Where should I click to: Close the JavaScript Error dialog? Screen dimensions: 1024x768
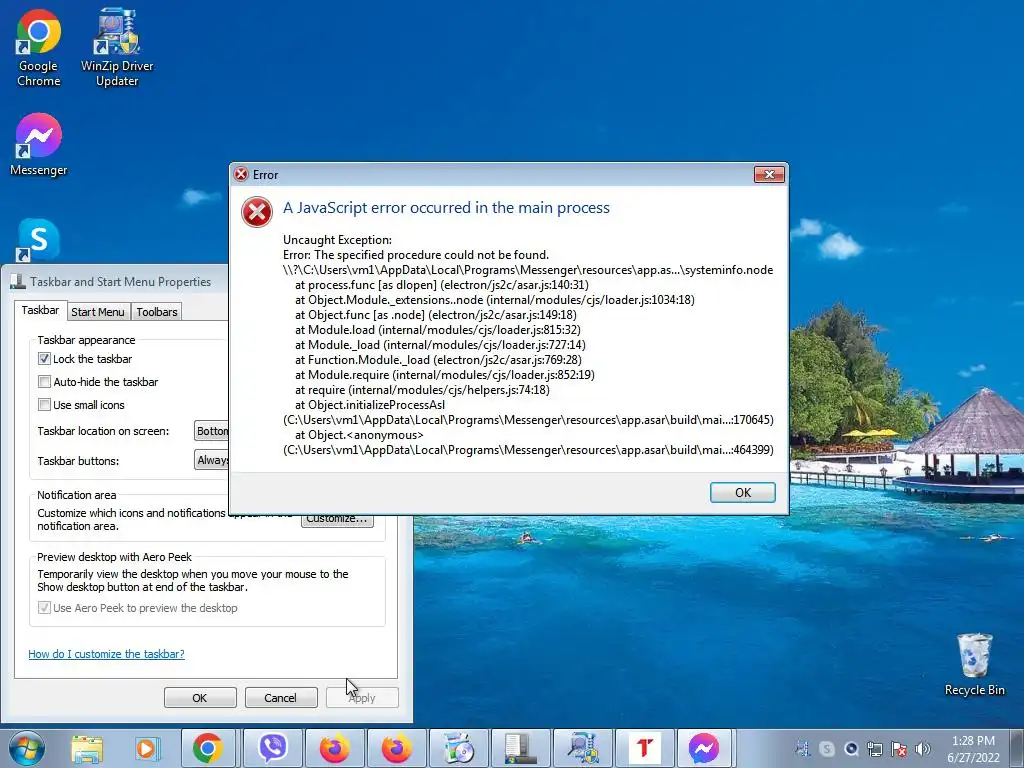pyautogui.click(x=769, y=174)
